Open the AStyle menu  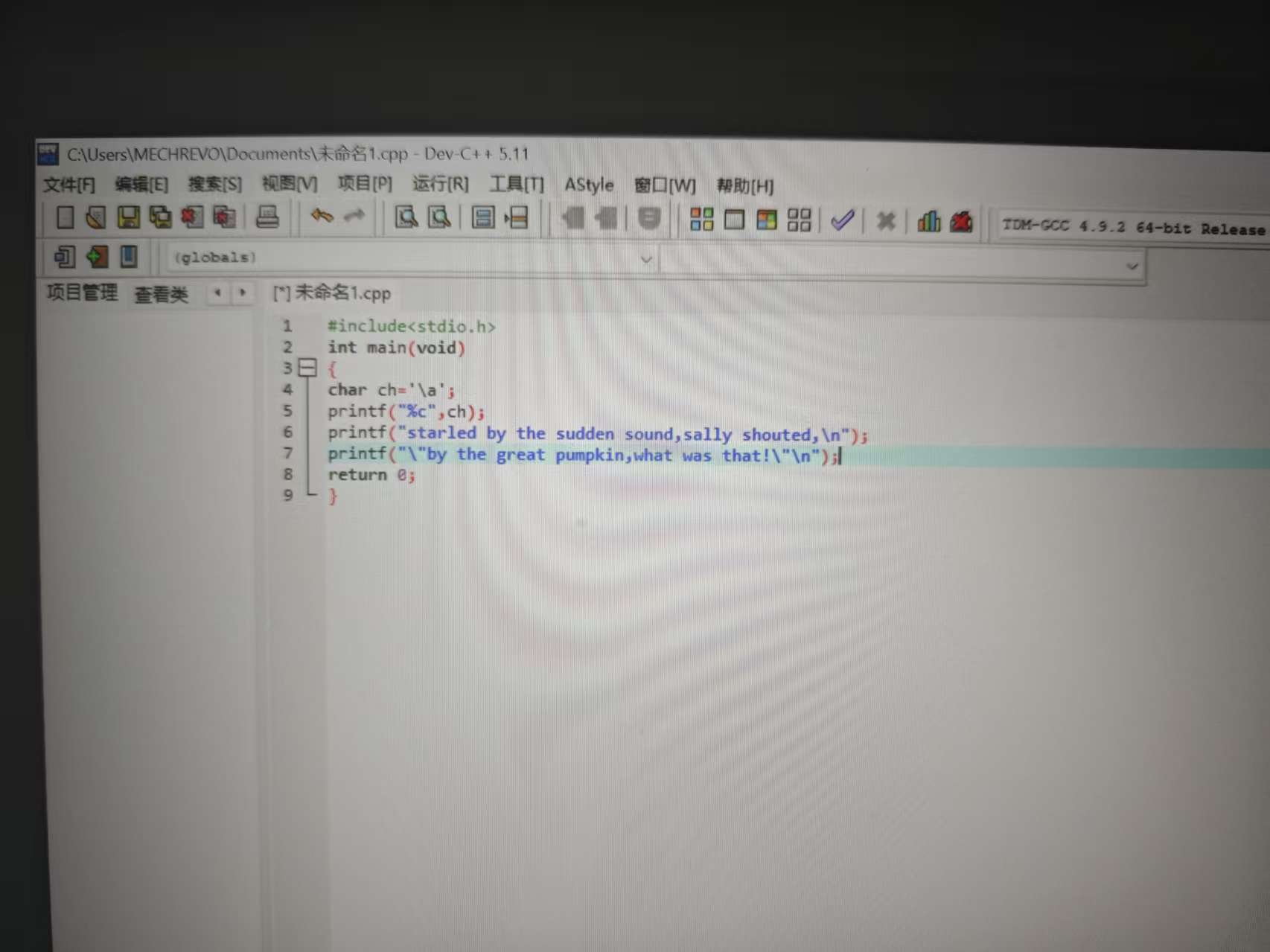pos(589,185)
